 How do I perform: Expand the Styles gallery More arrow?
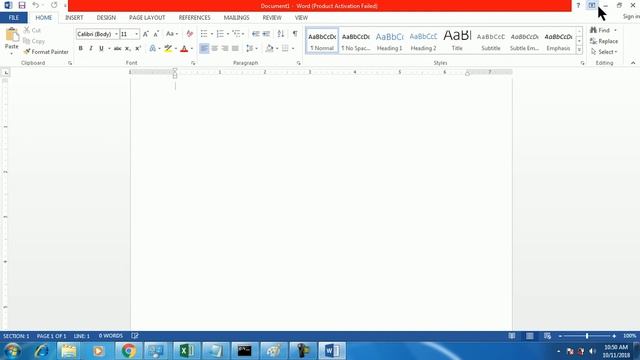pyautogui.click(x=579, y=50)
